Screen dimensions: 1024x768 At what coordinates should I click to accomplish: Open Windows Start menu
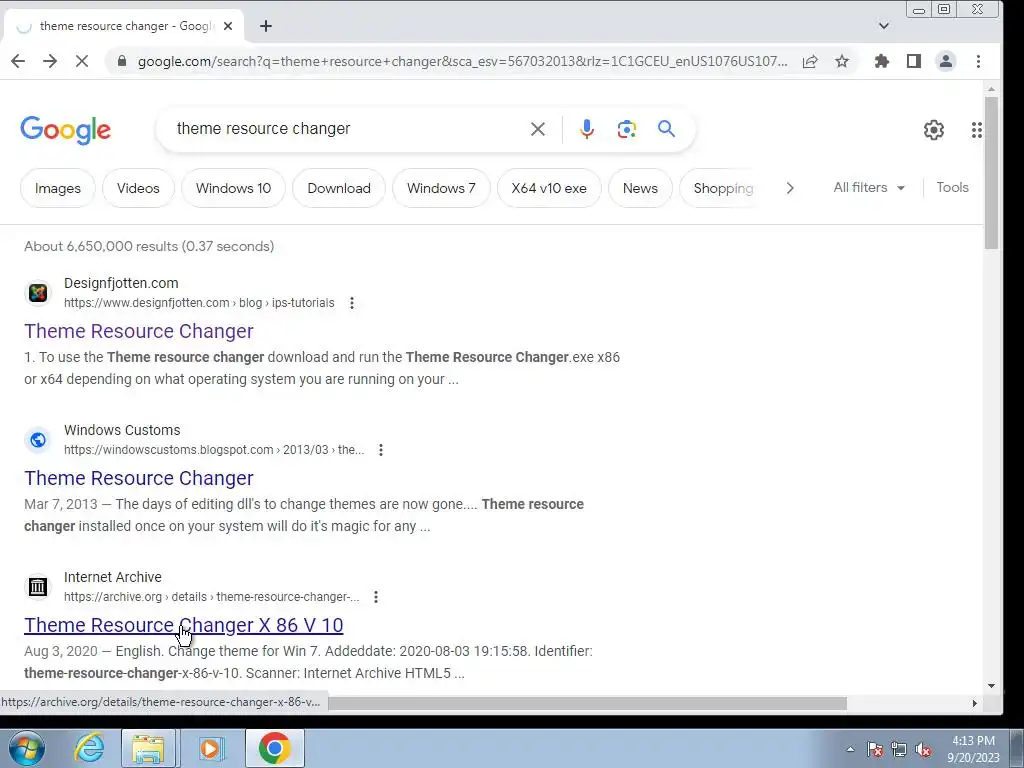click(x=26, y=748)
